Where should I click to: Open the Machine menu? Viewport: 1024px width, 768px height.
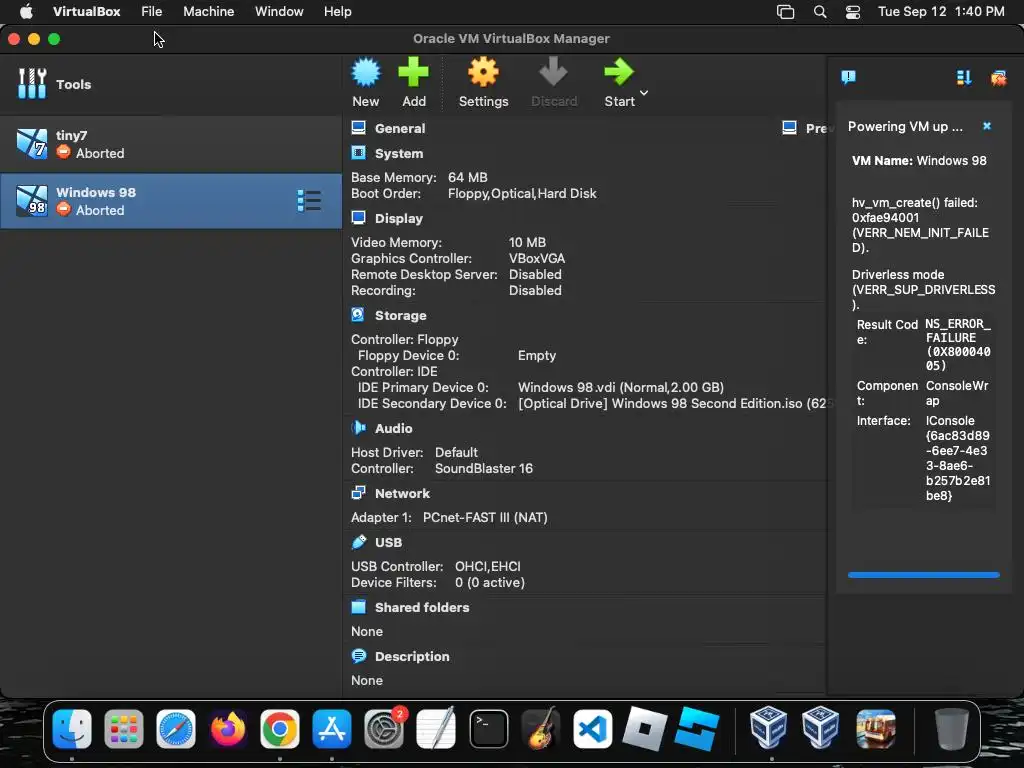tap(208, 12)
